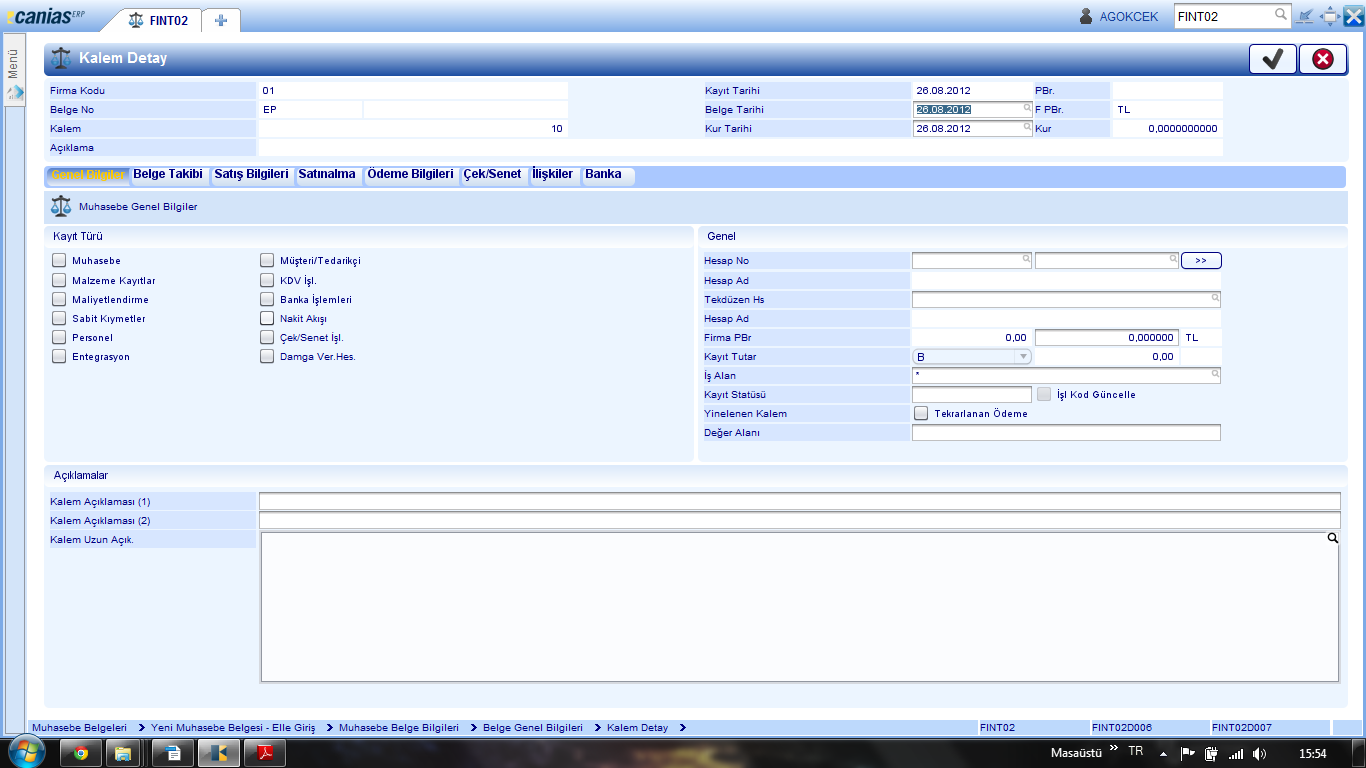Click toolbar pin icon beside fullscreen arrows

1305,16
